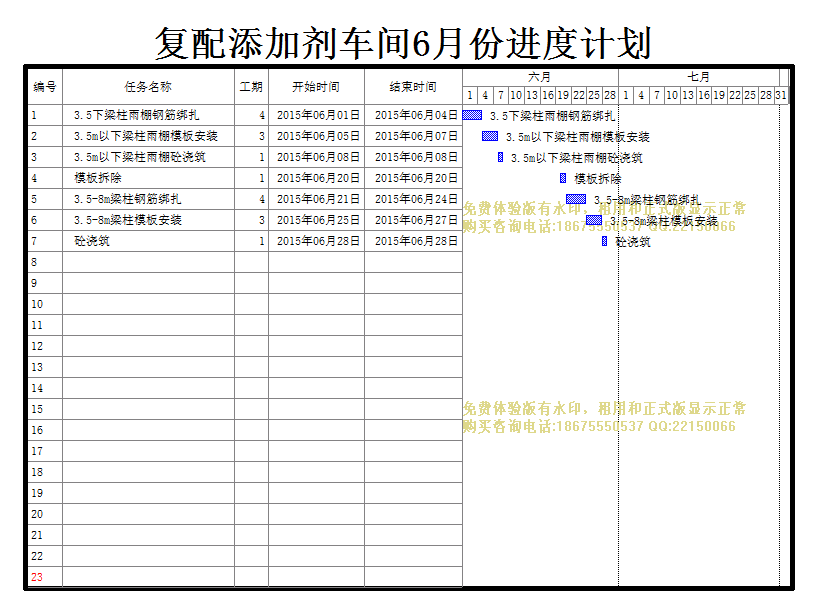
Task: Click day 16 under the 七月 timeline scale
Action: (704, 95)
